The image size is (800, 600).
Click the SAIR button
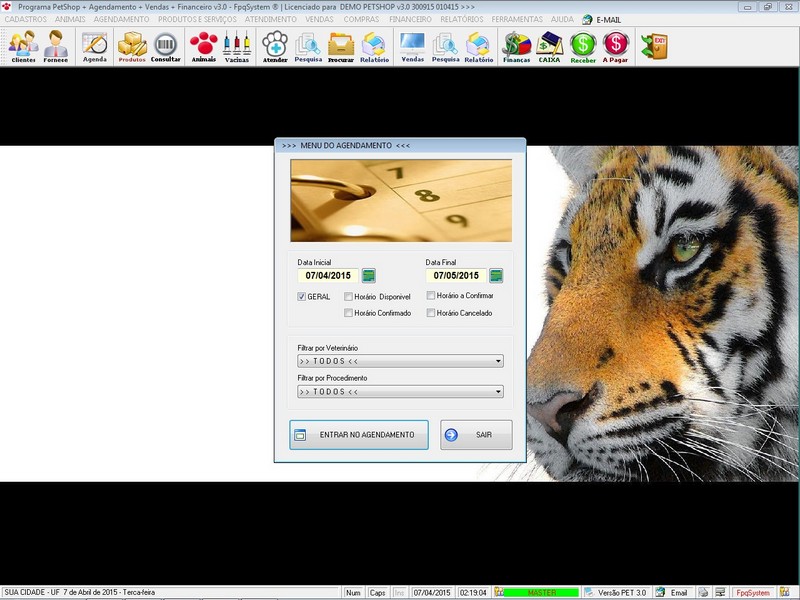pyautogui.click(x=476, y=435)
